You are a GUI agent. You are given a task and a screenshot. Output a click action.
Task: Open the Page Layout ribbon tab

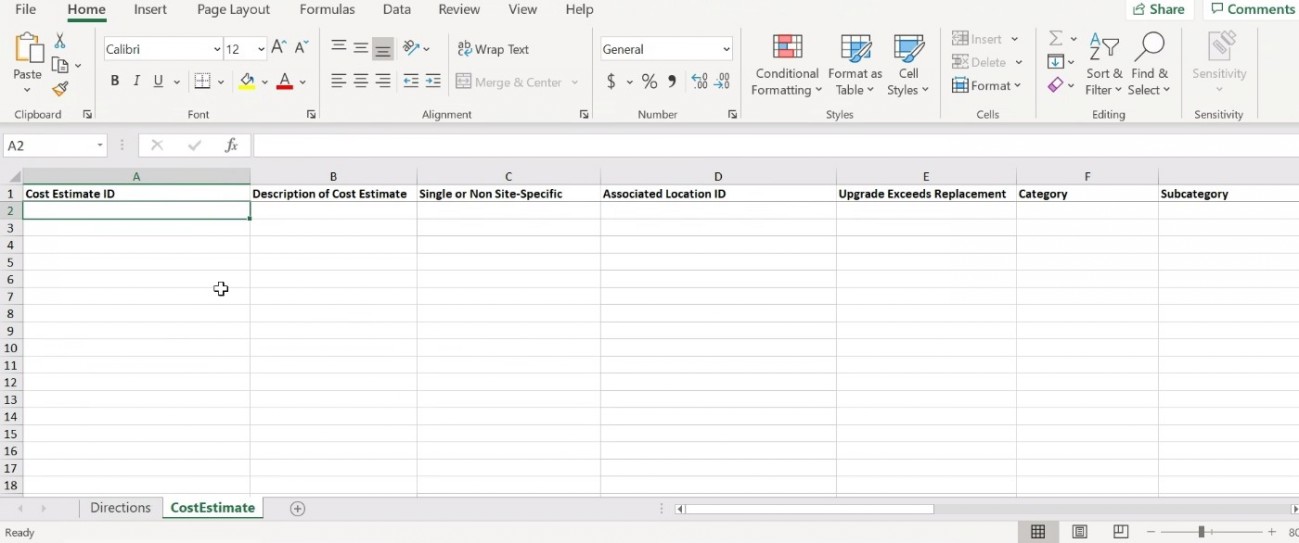[233, 10]
